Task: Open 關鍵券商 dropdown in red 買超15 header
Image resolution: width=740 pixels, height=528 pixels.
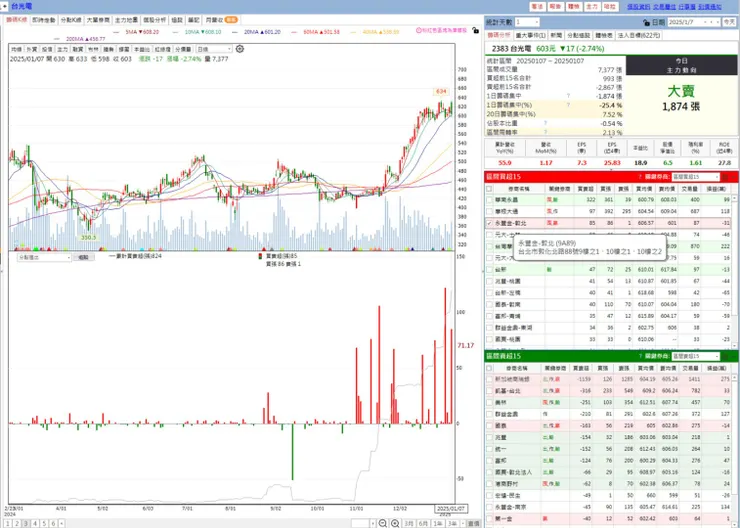Action: [696, 177]
